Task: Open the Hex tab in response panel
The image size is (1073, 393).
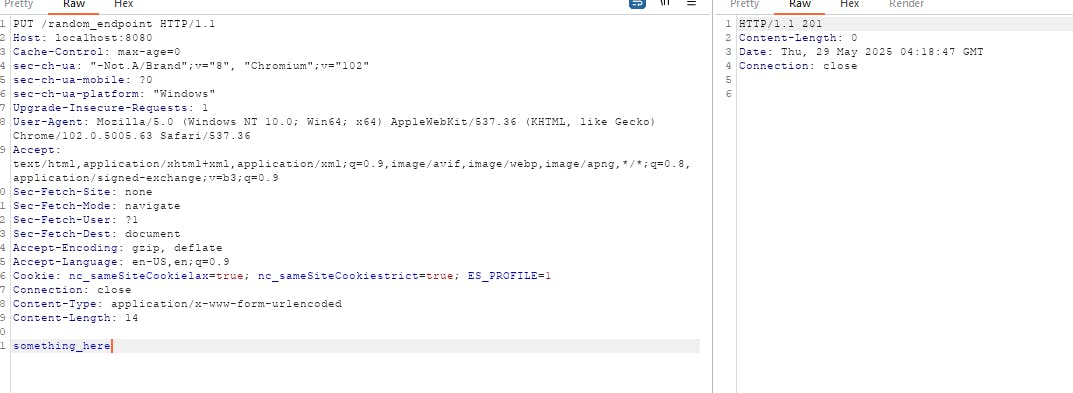Action: point(849,3)
